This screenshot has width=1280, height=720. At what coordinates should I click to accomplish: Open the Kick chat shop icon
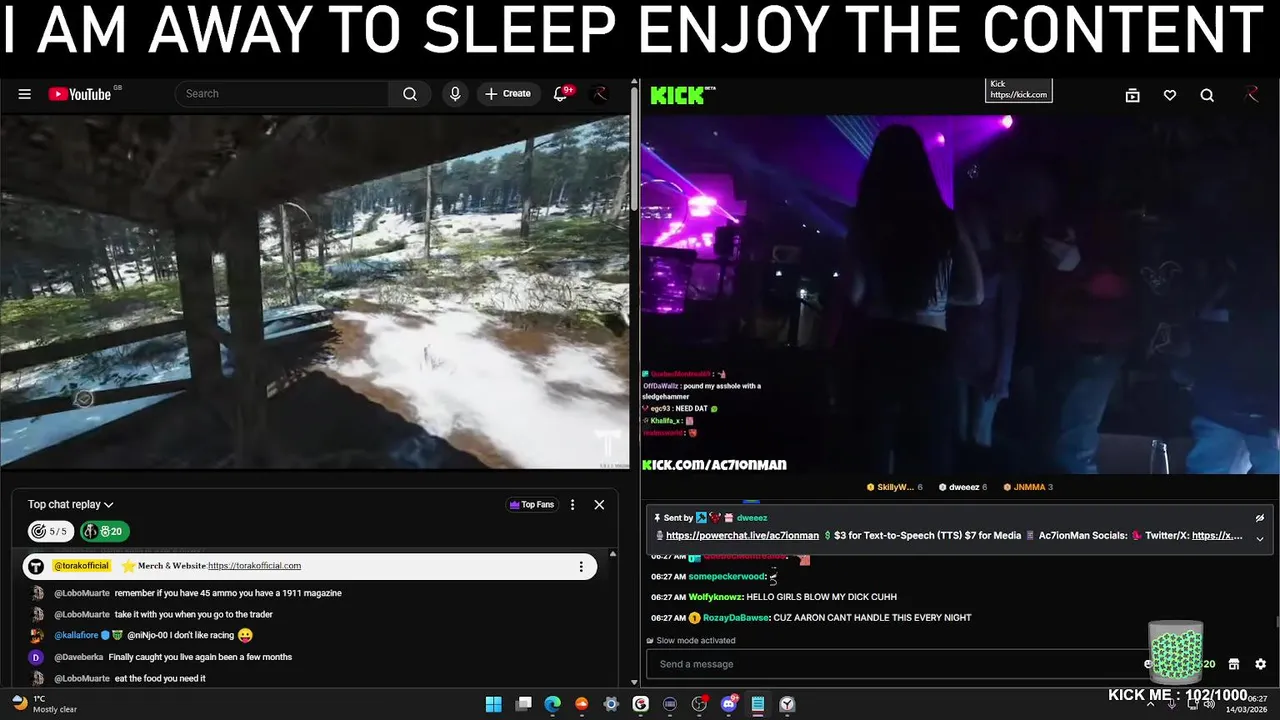pos(1234,664)
